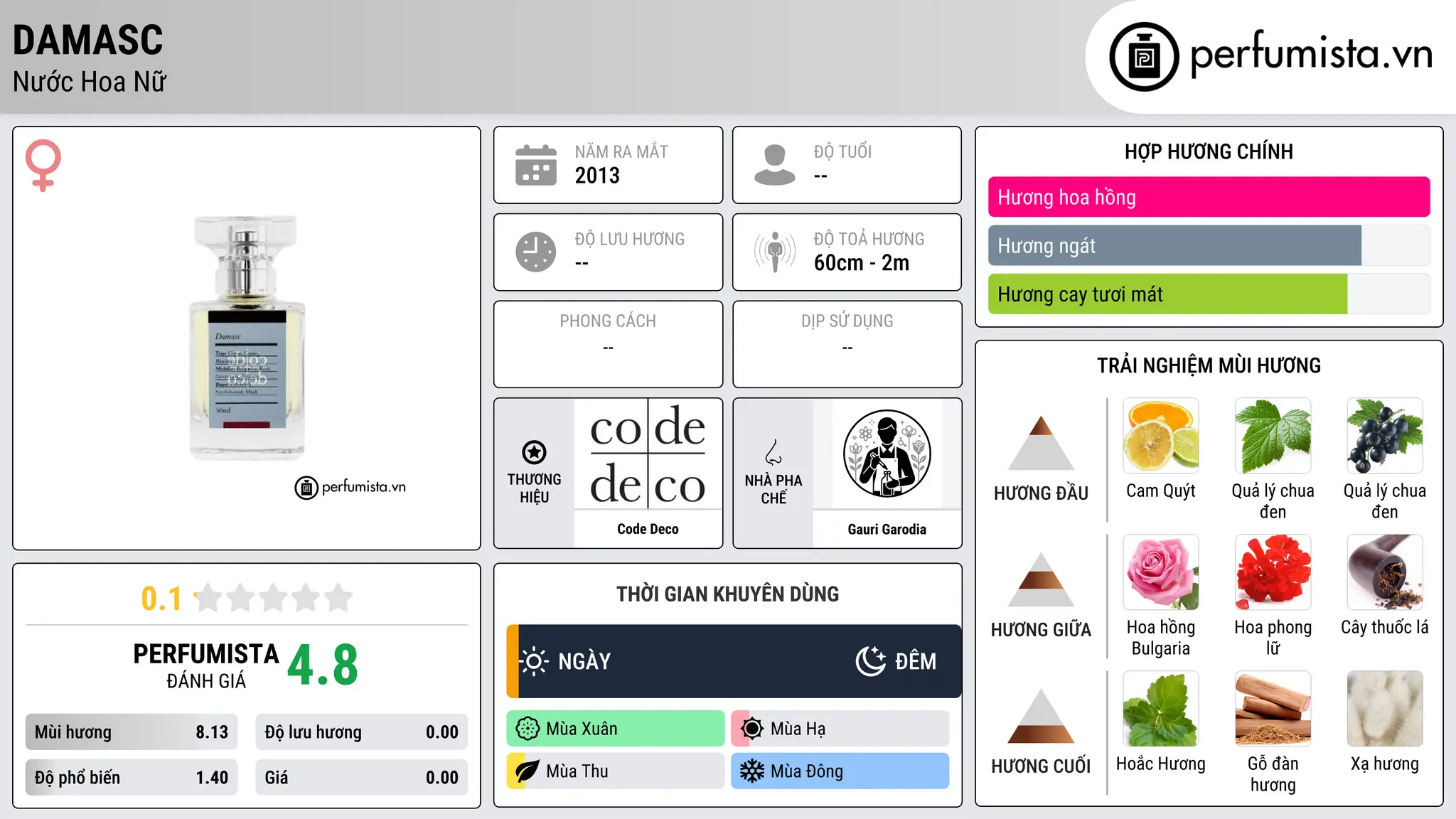Image resolution: width=1456 pixels, height=819 pixels.
Task: Click the person icon beside Độ tuổi
Action: click(x=775, y=165)
